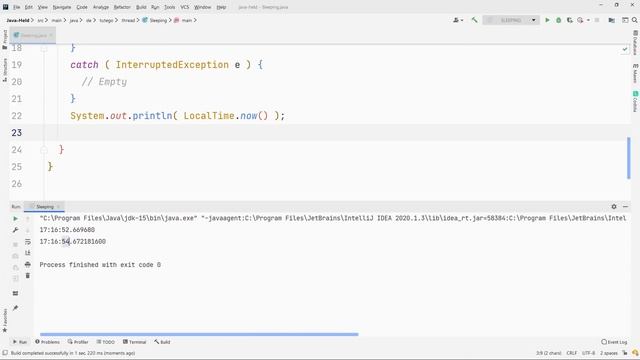Expand the profiler run options arrow
This screenshot has height=360, width=640.
588,20
